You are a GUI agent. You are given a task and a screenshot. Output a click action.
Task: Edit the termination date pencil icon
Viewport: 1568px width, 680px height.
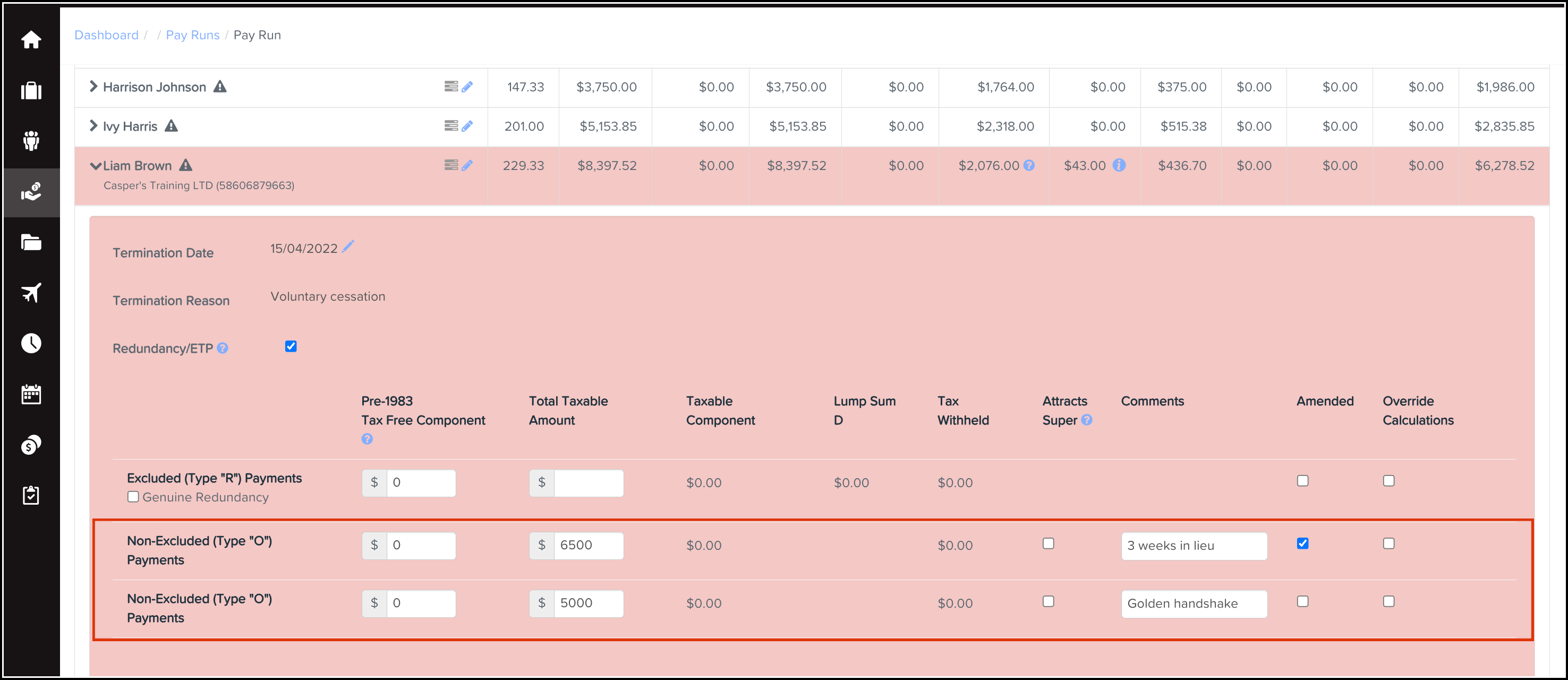coord(348,246)
